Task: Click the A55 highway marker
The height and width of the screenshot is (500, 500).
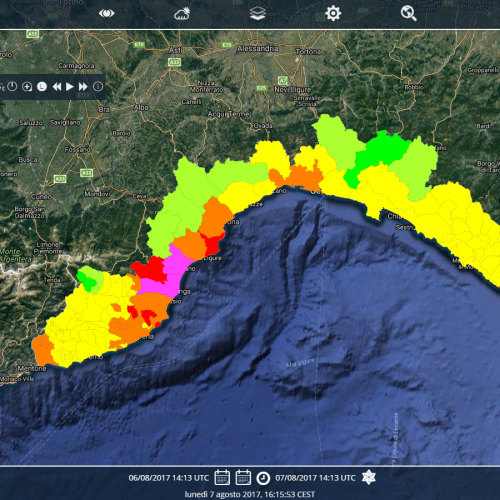Action: coord(33,34)
